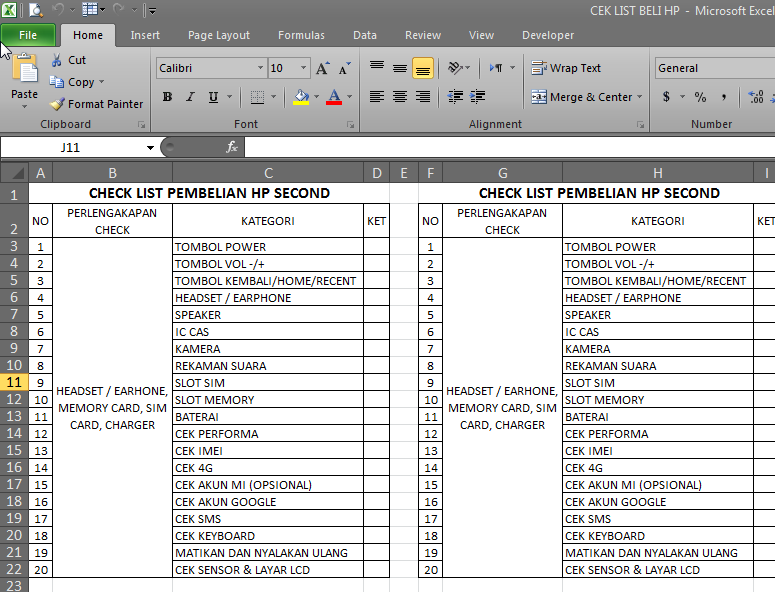Select left table cell TOMBOL POWER
The image size is (775, 592).
(268, 247)
